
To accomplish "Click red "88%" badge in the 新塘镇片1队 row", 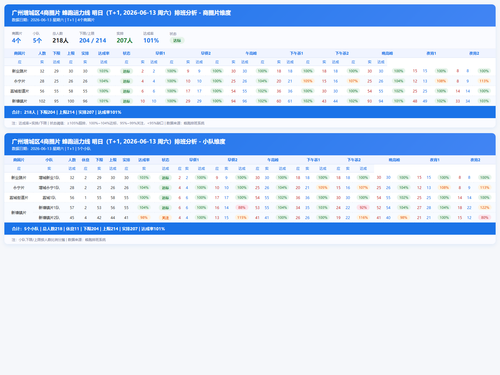I will click(242, 208).
